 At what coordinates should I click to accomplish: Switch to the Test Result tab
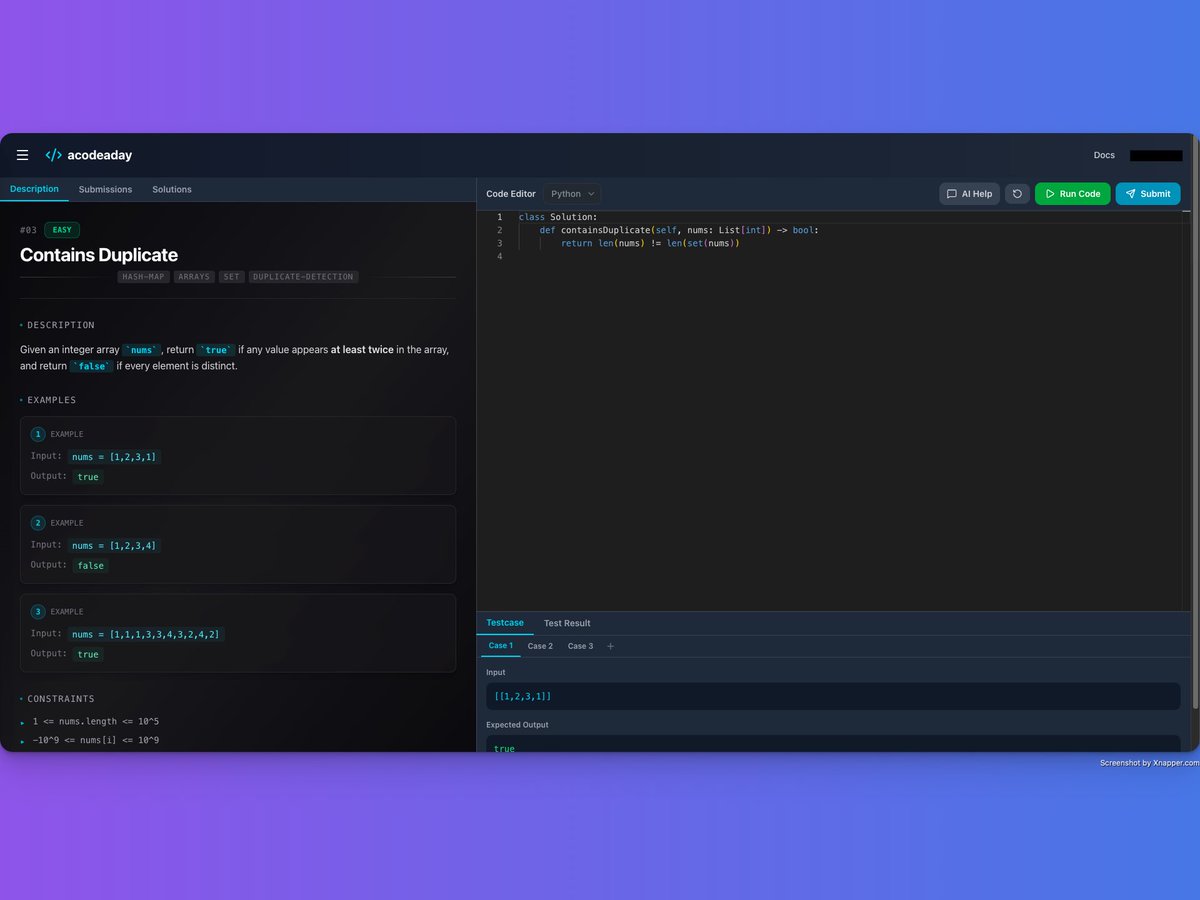566,623
